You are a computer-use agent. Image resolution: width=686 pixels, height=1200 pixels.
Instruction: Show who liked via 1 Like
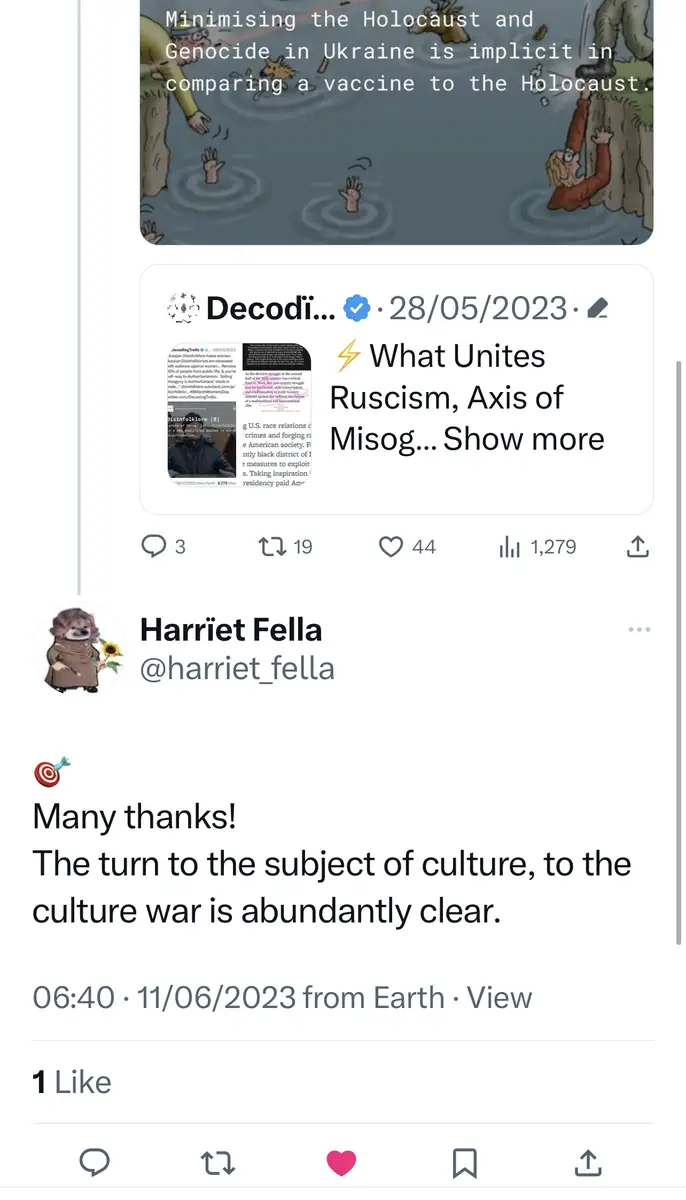(x=72, y=1082)
